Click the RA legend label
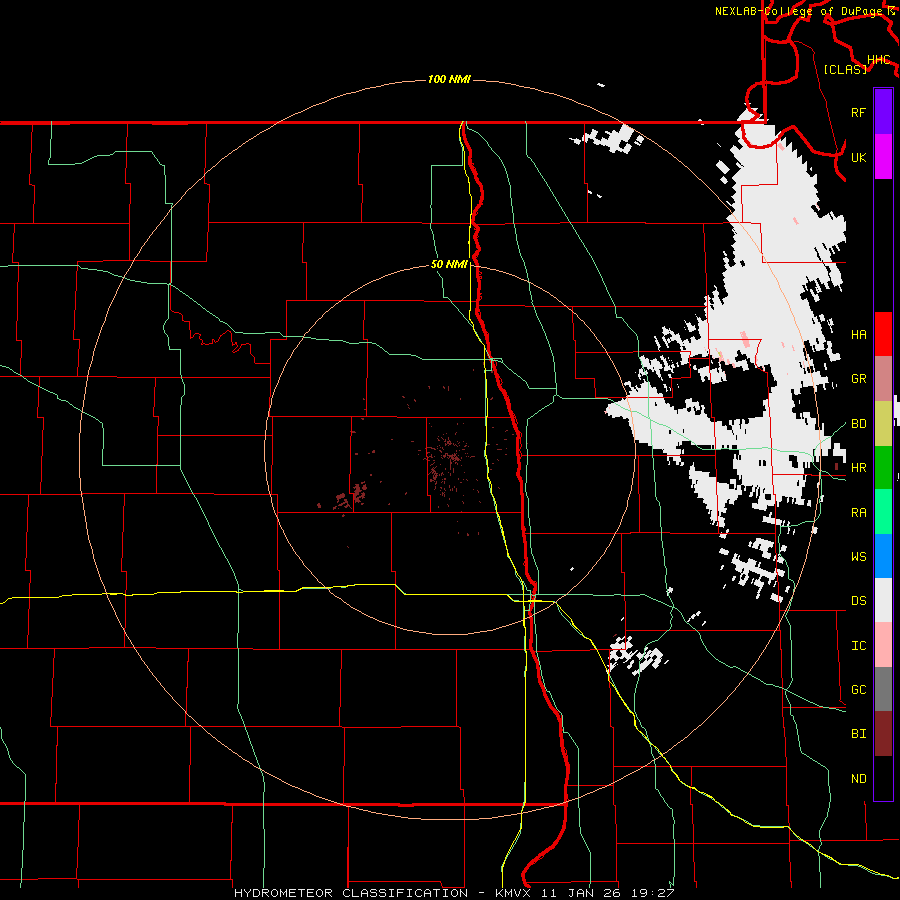The image size is (900, 900). [x=858, y=513]
